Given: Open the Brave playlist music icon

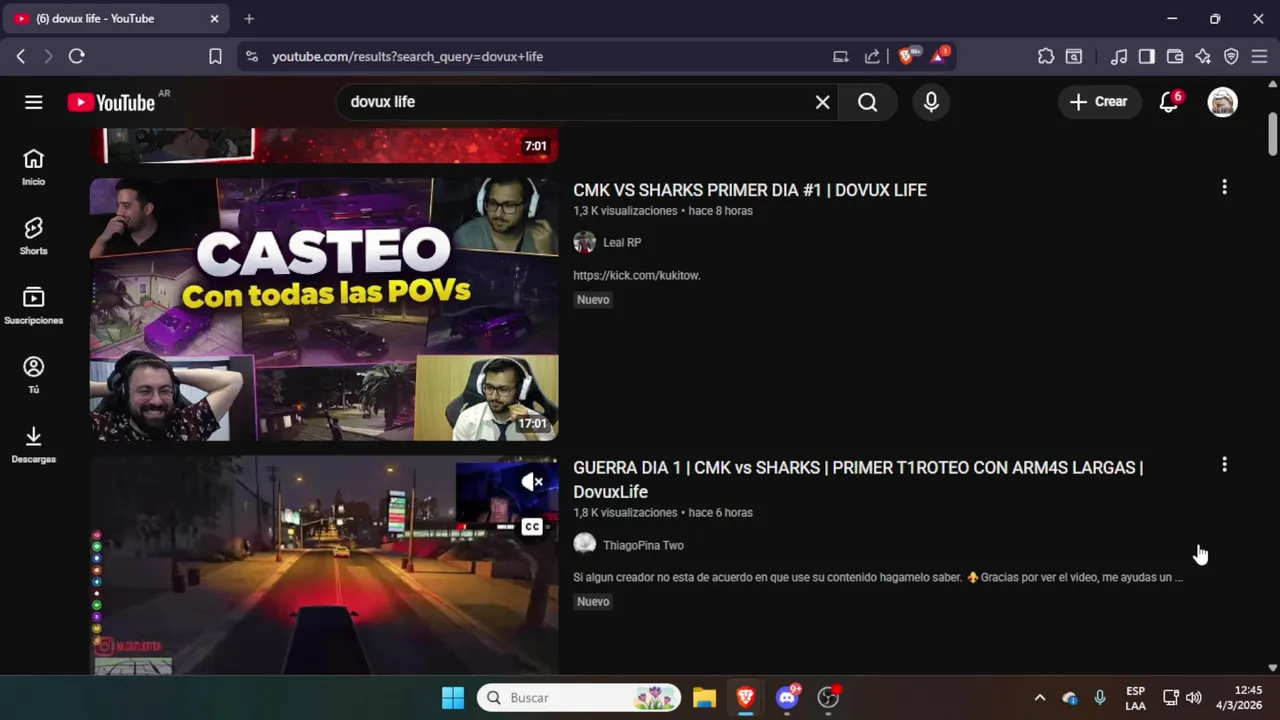Looking at the screenshot, I should tap(1119, 57).
